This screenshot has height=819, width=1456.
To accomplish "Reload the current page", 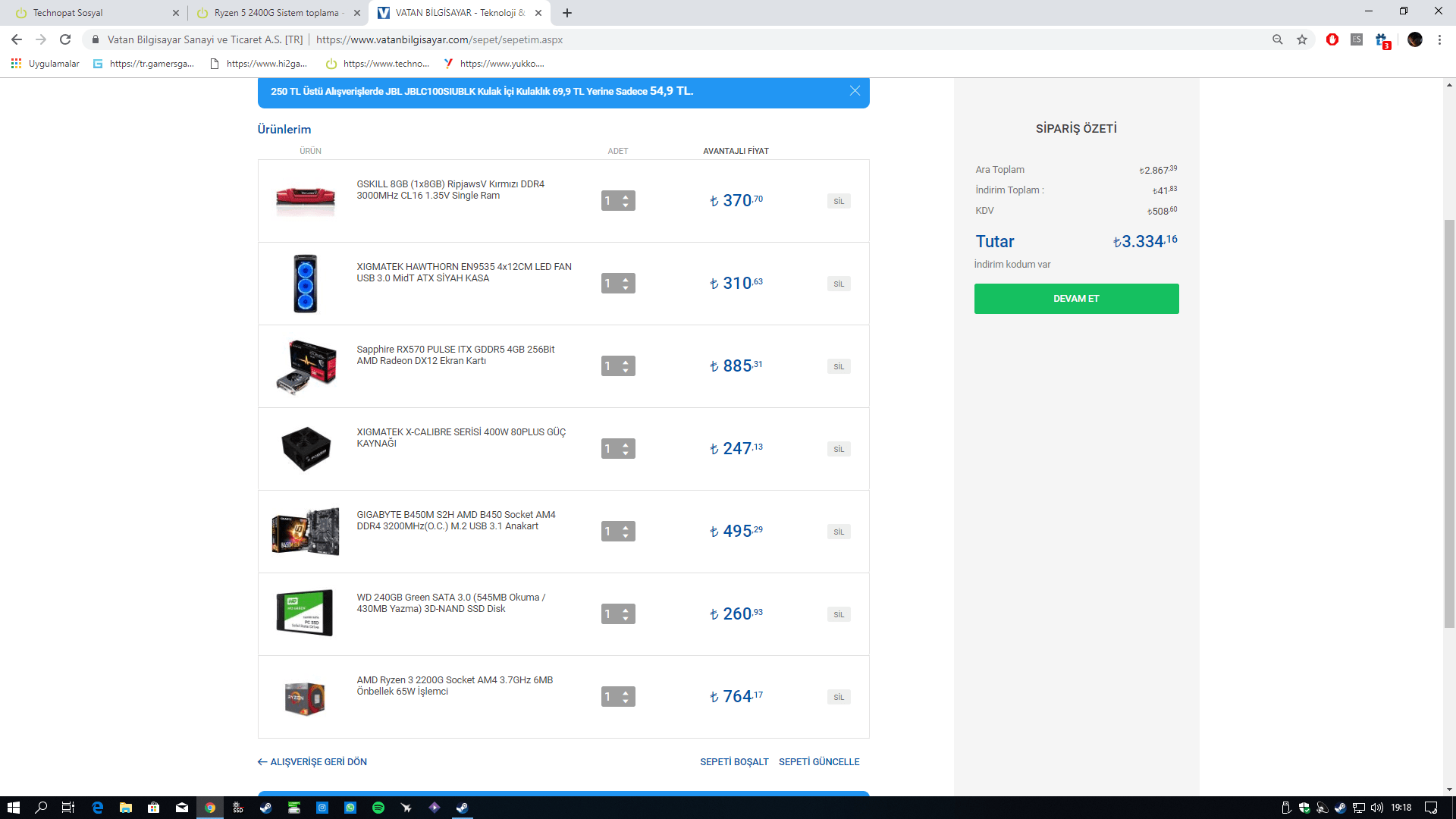I will [x=65, y=39].
